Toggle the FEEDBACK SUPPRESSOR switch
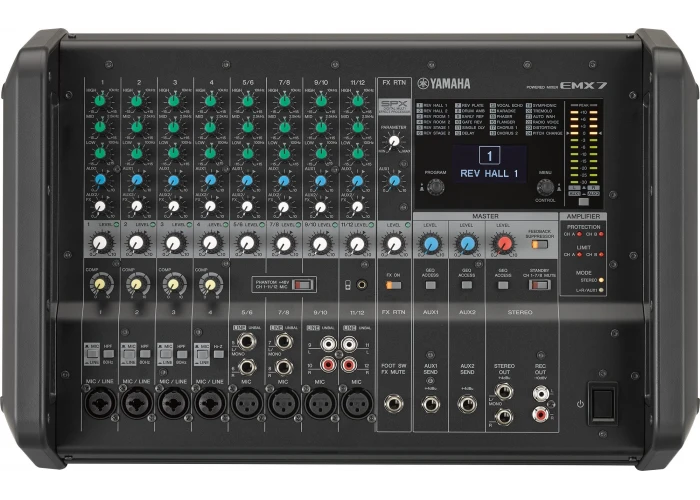 click(540, 244)
